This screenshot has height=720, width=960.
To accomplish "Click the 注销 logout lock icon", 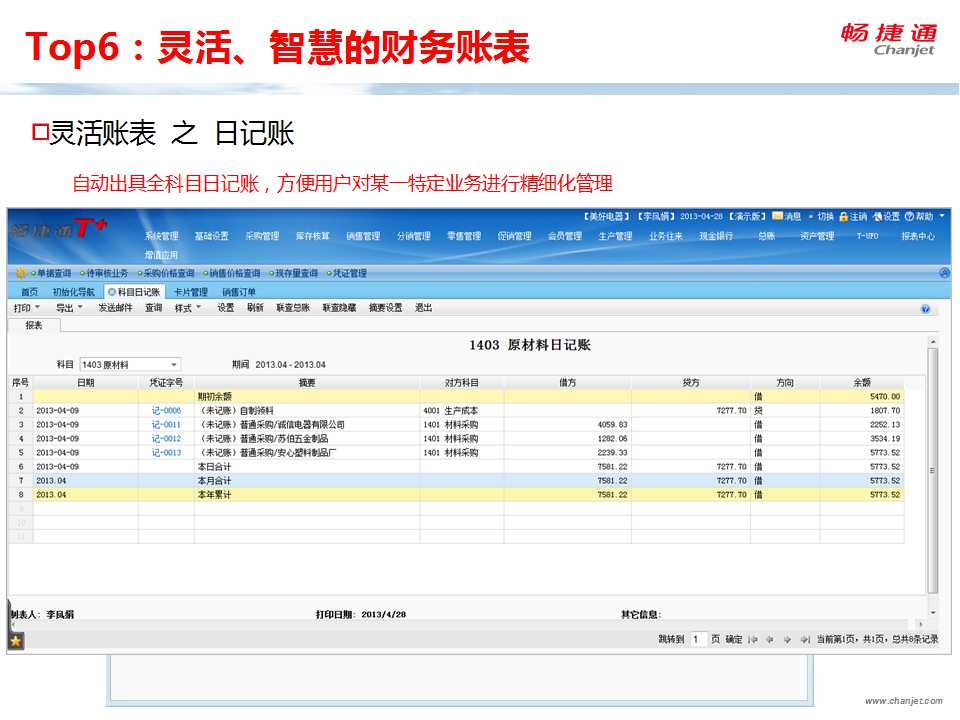I will (843, 217).
